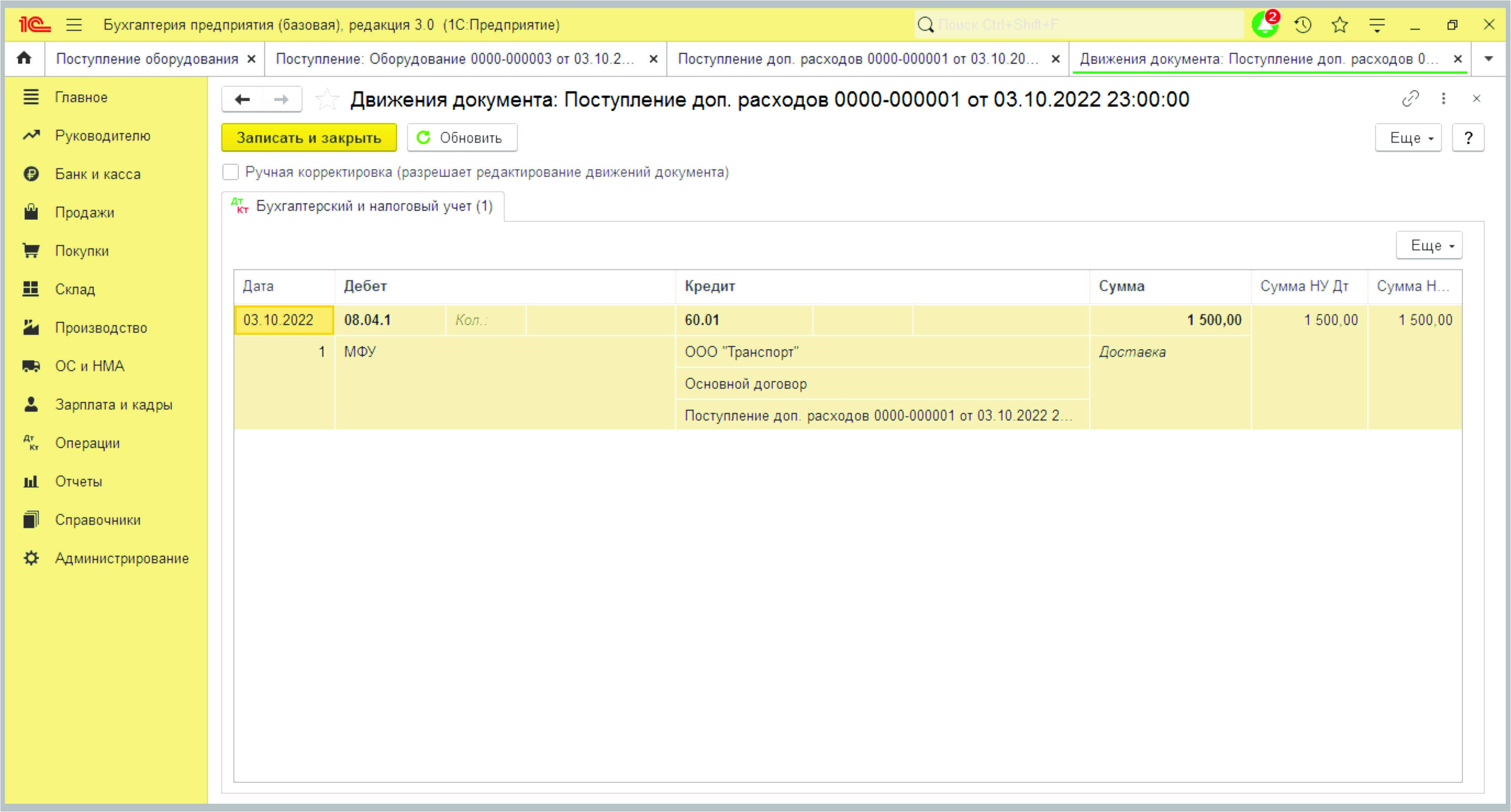Viewport: 1511px width, 812px height.
Task: Close Поступление доп. расходов document tab
Action: [1055, 59]
